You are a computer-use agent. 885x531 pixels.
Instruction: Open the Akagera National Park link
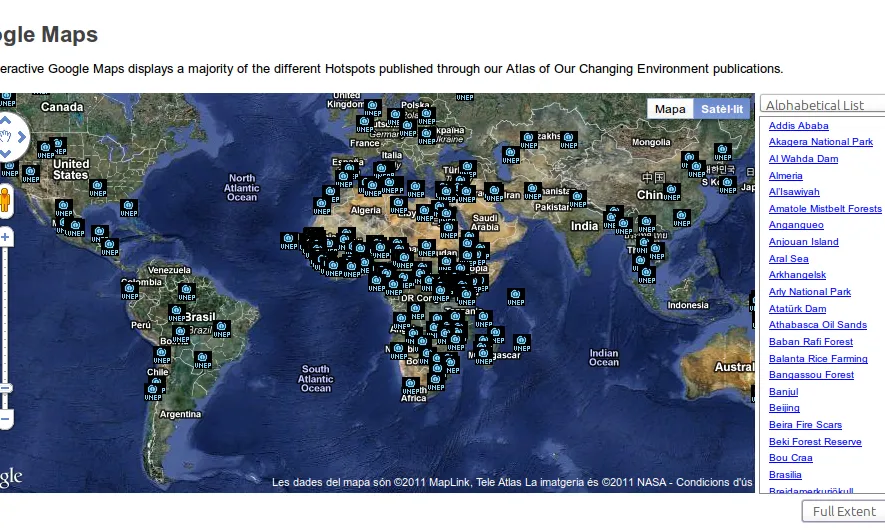click(x=821, y=142)
